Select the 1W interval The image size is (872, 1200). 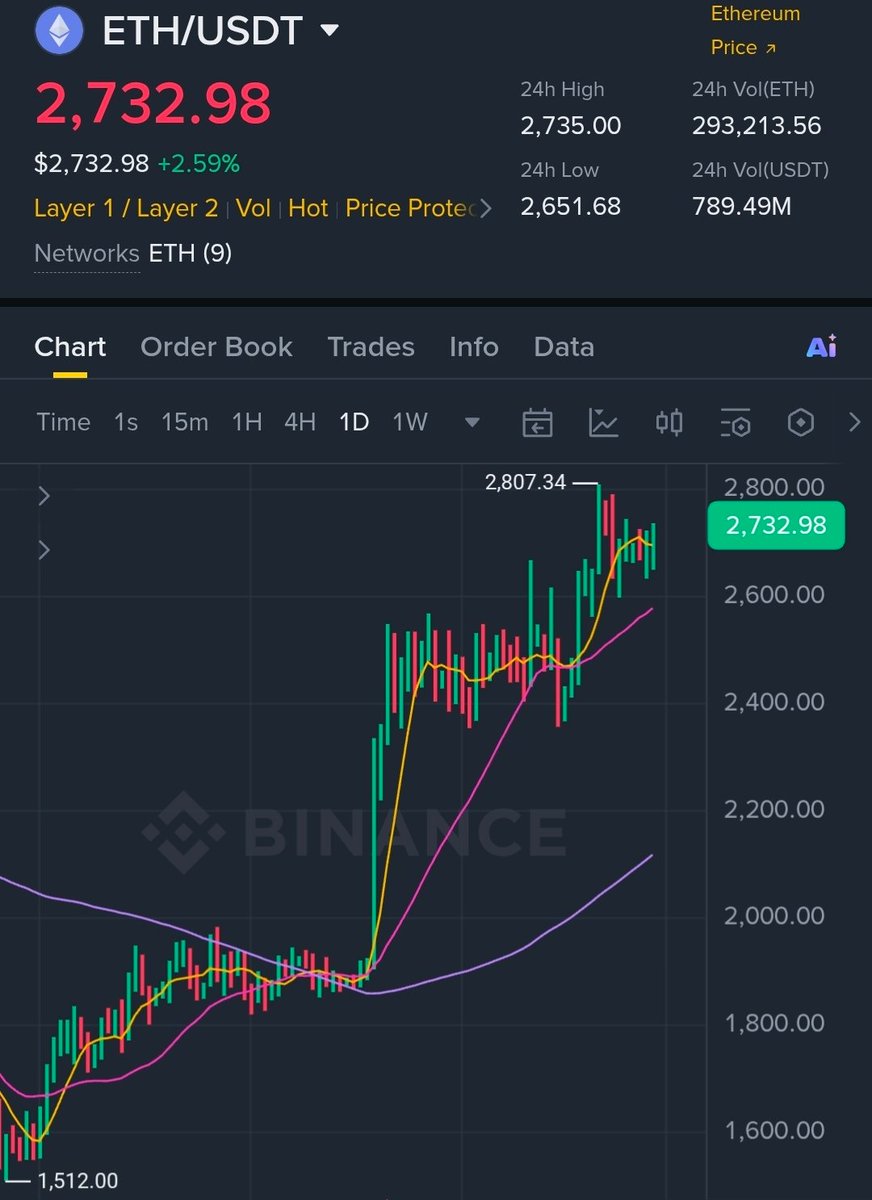(410, 422)
